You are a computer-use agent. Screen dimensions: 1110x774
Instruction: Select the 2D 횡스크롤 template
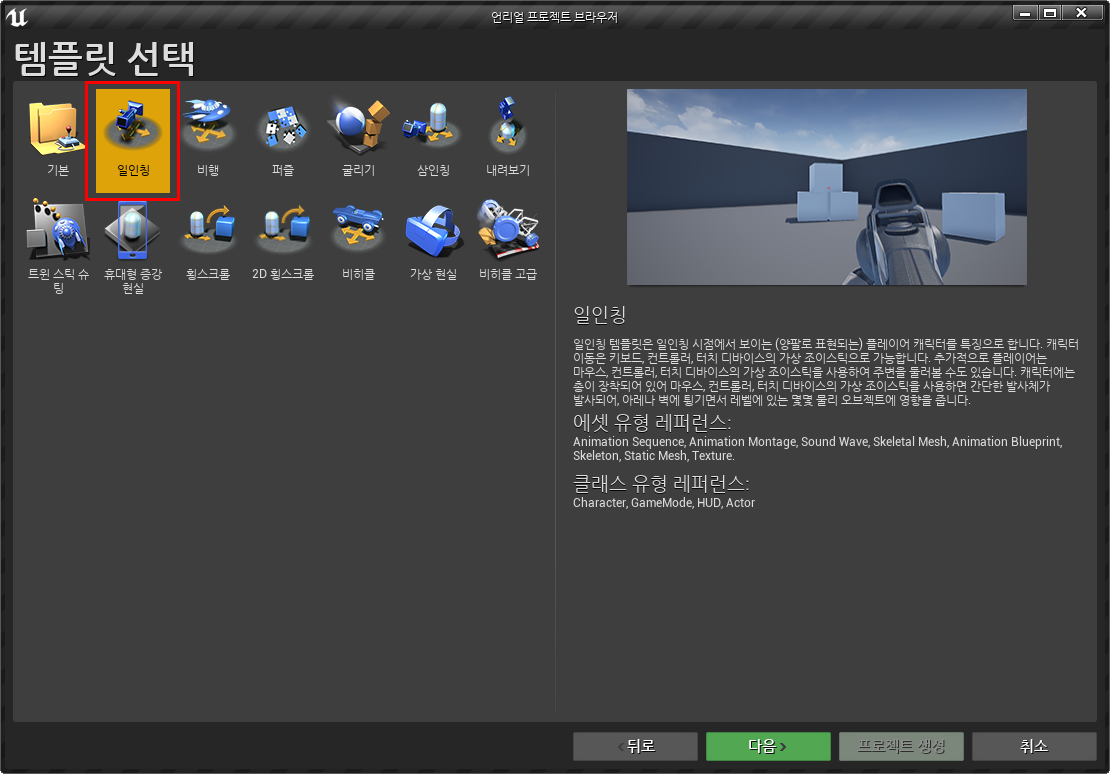click(x=282, y=242)
